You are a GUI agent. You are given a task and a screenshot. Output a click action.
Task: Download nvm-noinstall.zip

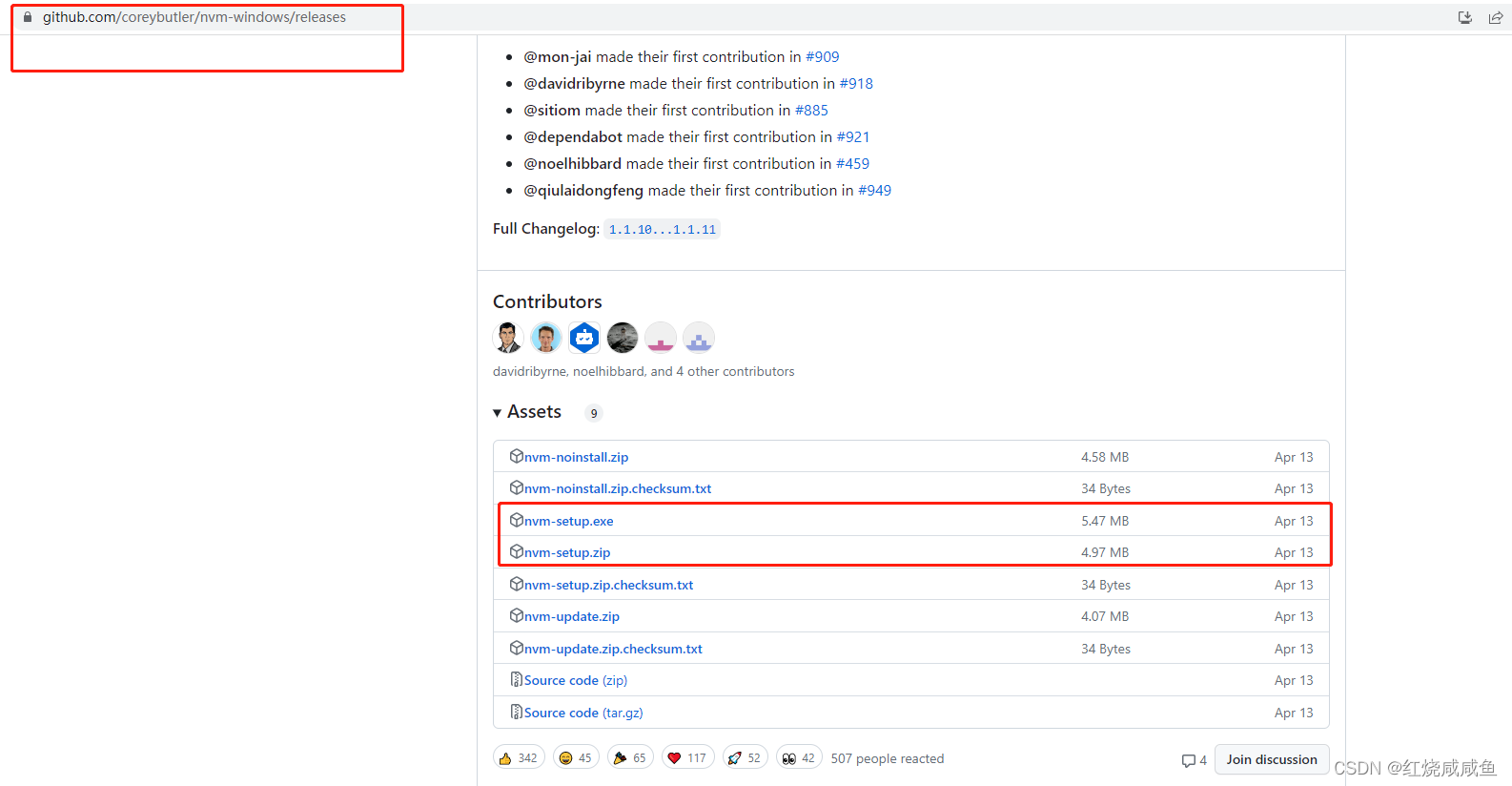(576, 457)
